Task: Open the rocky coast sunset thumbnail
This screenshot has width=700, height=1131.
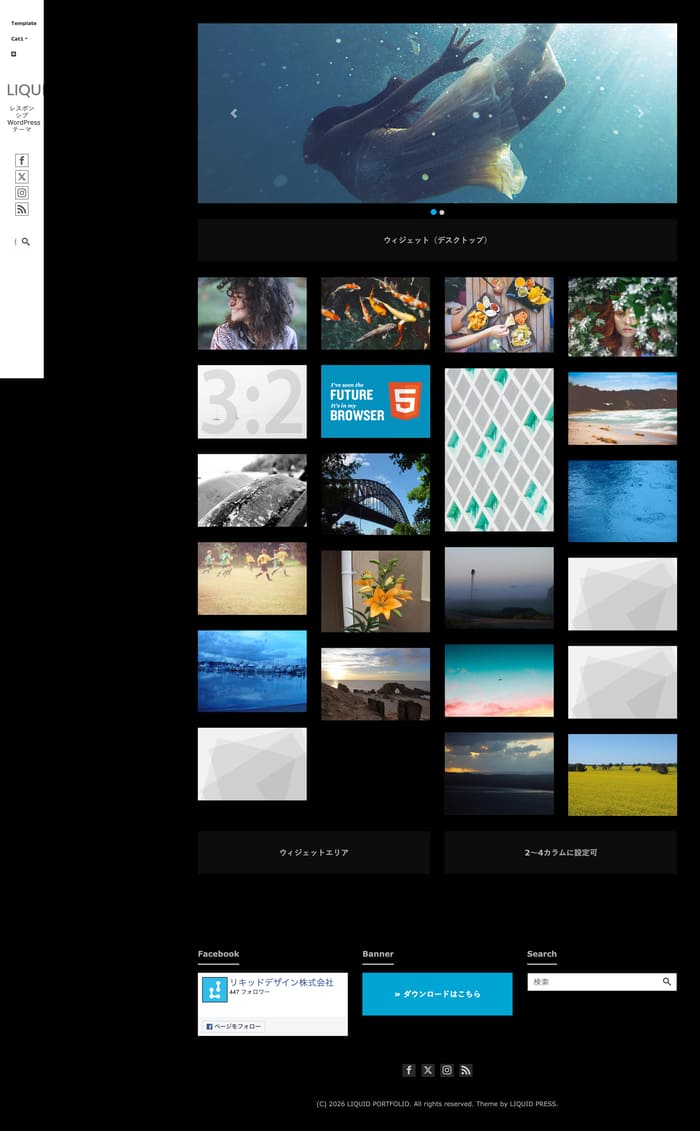Action: point(375,684)
